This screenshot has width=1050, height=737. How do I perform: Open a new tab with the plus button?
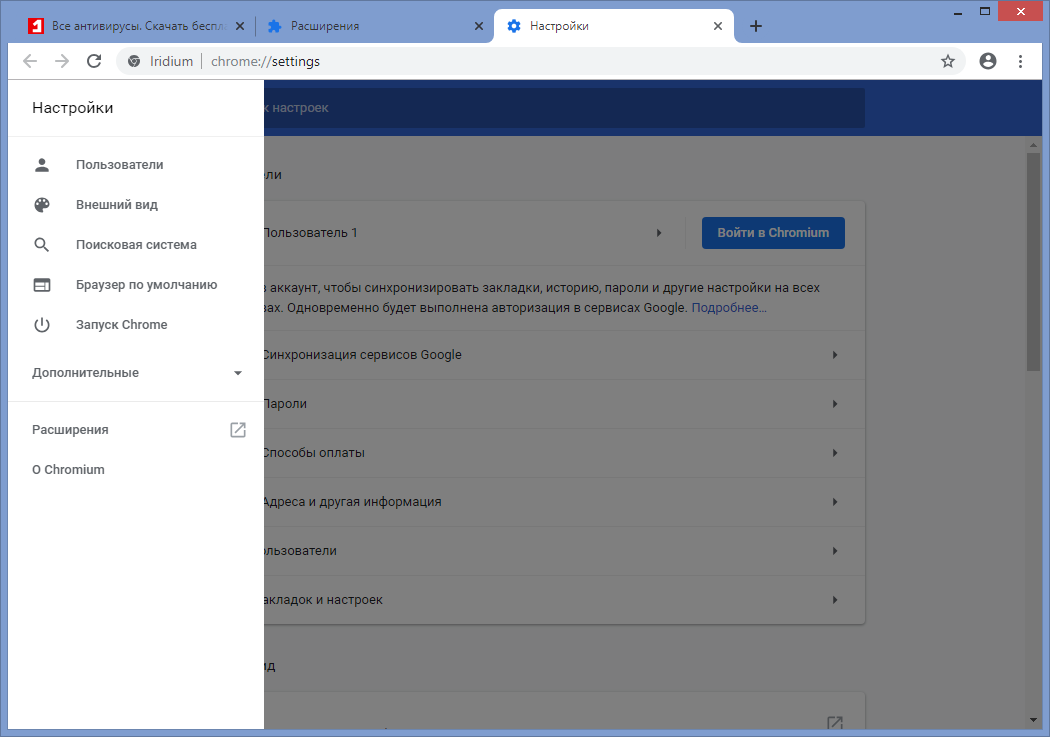756,26
